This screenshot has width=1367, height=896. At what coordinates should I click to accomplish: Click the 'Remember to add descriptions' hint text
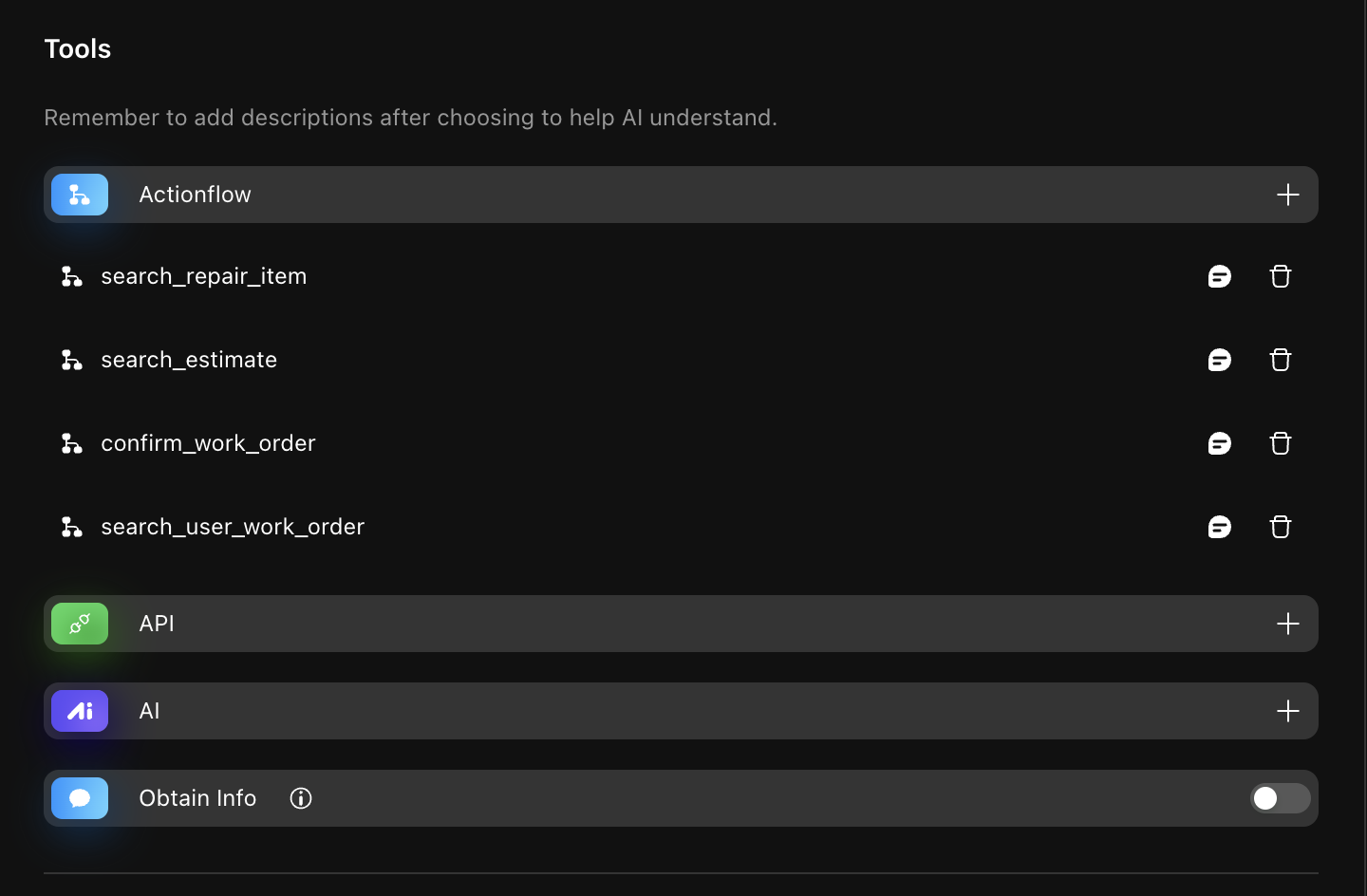tap(410, 118)
